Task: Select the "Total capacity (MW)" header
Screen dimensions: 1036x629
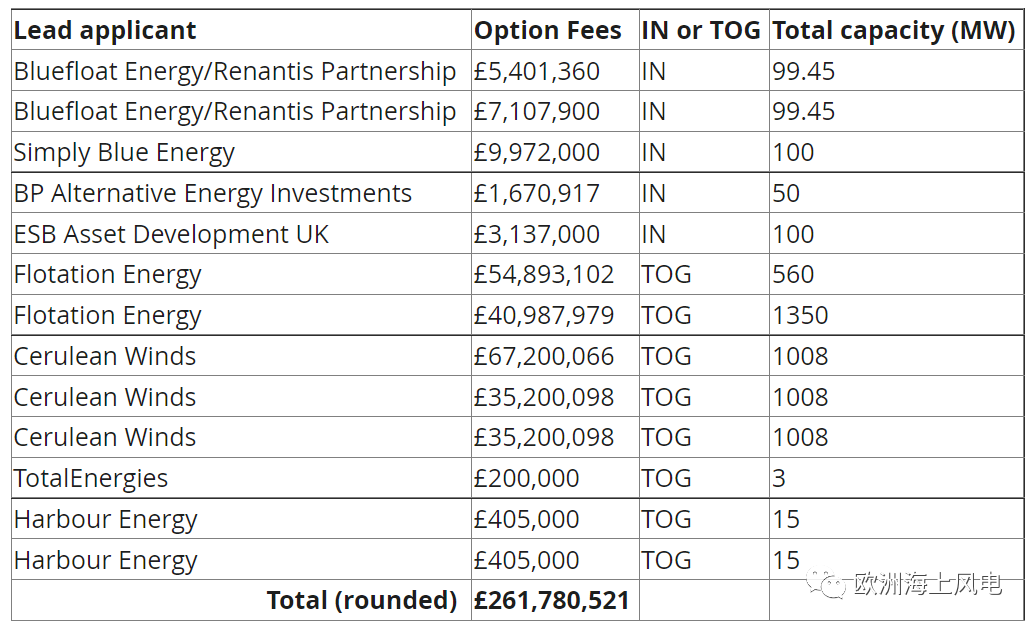Action: coord(893,31)
